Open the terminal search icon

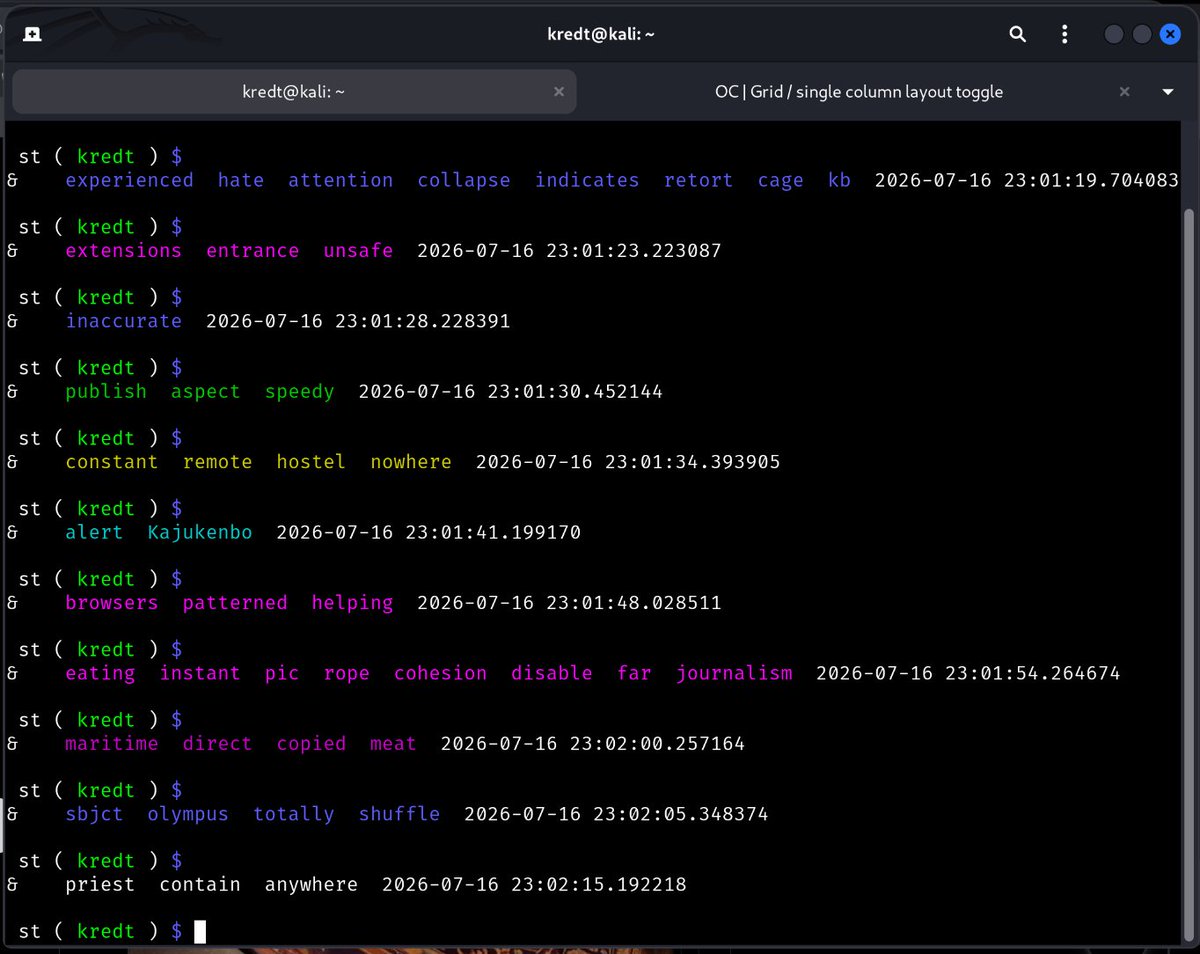[1018, 34]
